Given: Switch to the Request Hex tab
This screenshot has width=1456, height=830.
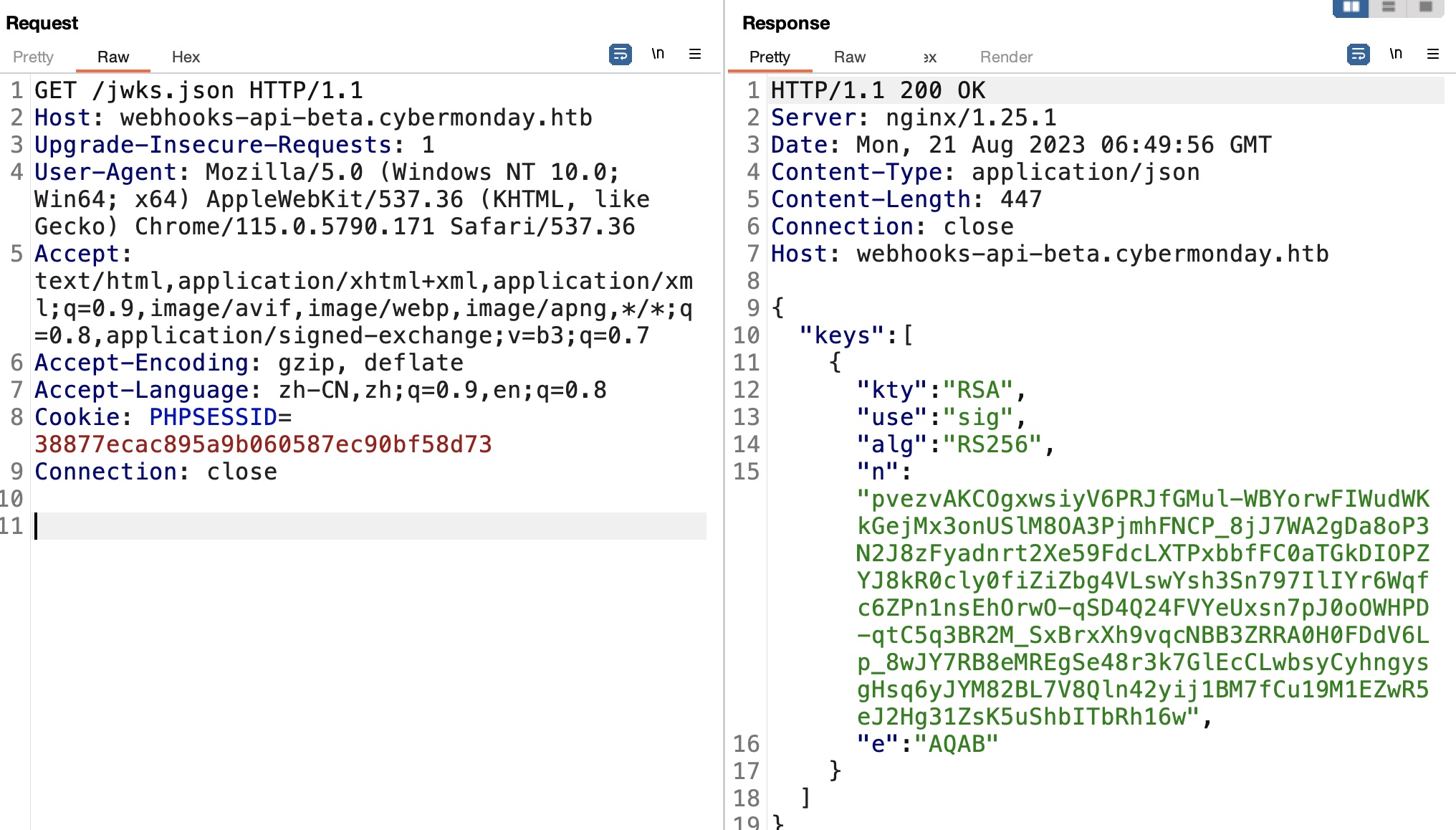Looking at the screenshot, I should (186, 57).
